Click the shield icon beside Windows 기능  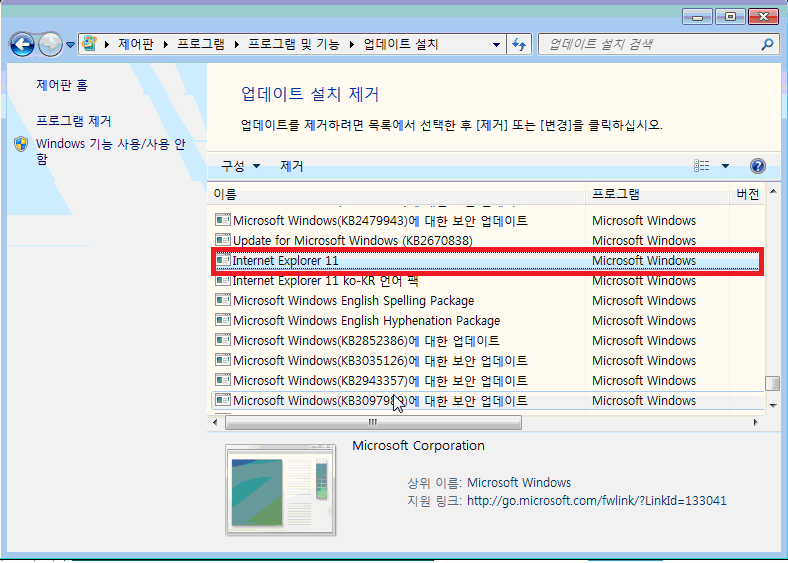pos(21,144)
